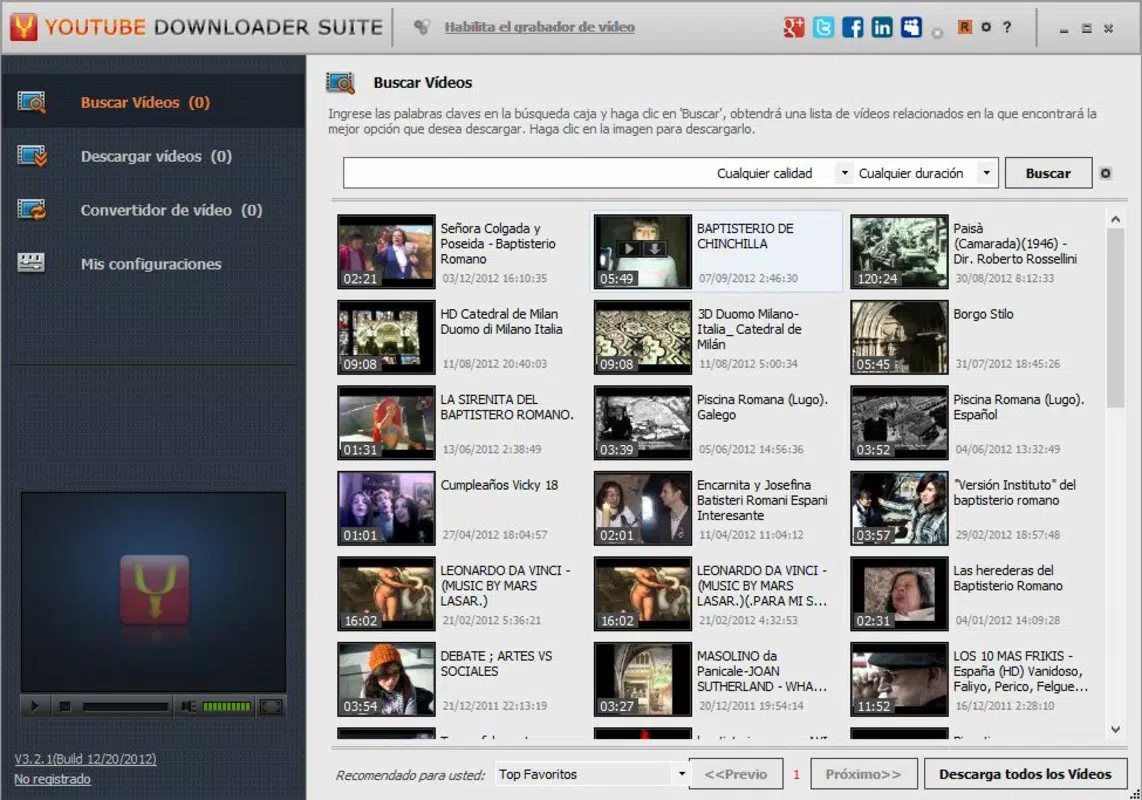
Task: Click download overlay on BAPTISTERIO DE CHINCHILLA thumbnail
Action: 655,249
